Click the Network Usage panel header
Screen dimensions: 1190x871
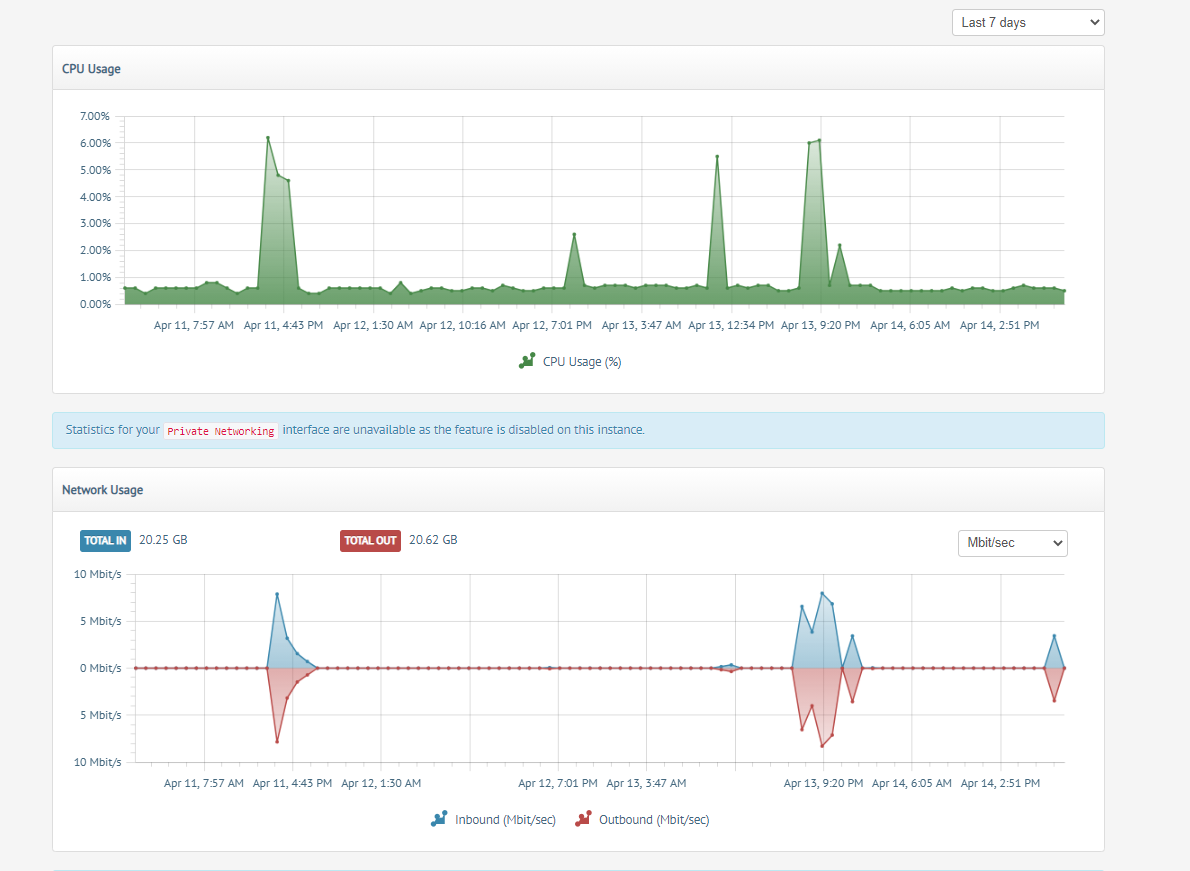pyautogui.click(x=578, y=490)
